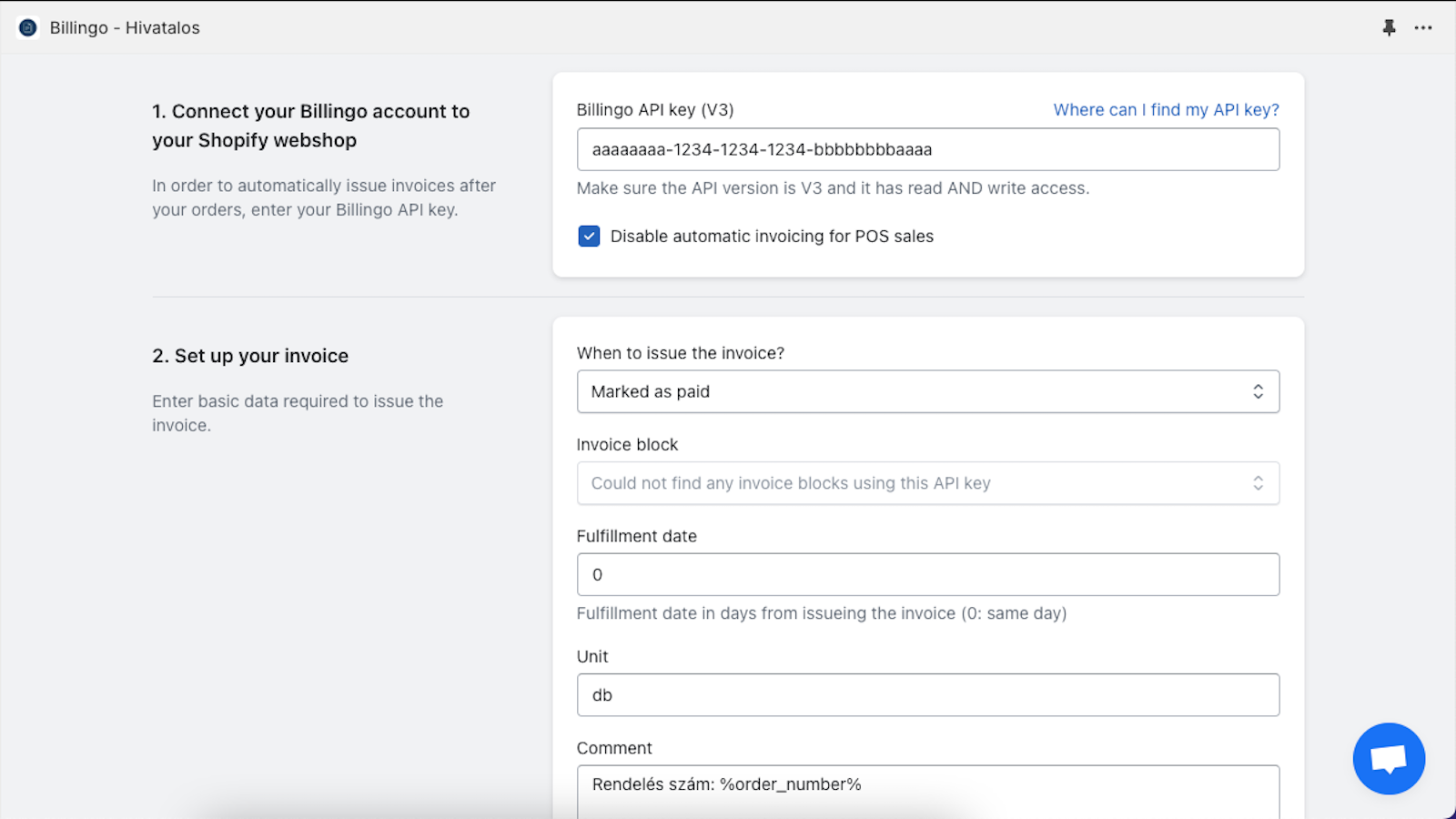Open 'Where can I find my API key?' link
This screenshot has height=819, width=1456.
click(x=1166, y=109)
